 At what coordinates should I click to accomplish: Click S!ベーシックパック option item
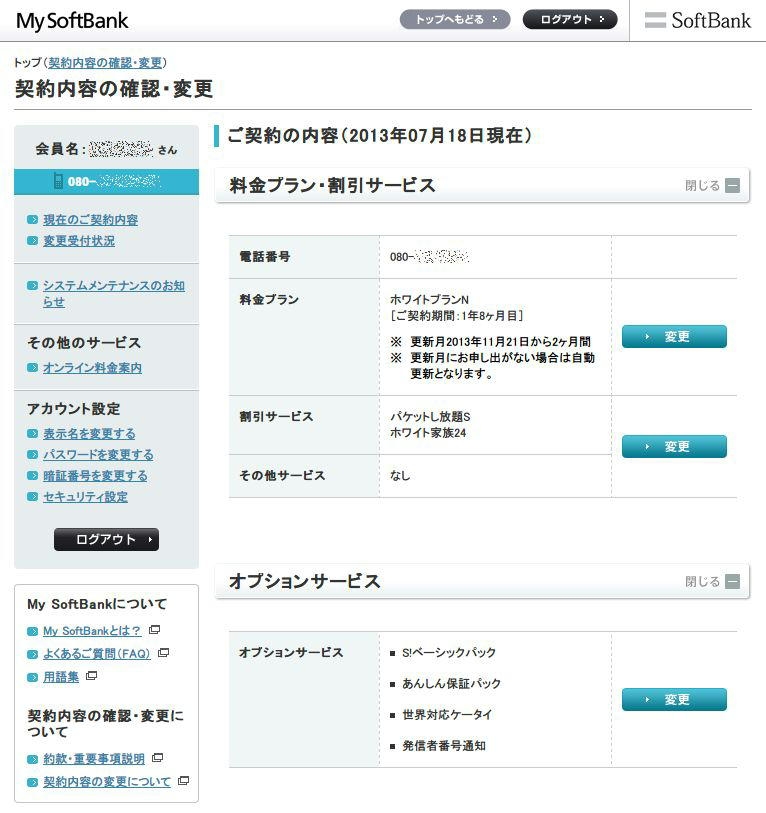click(x=449, y=652)
